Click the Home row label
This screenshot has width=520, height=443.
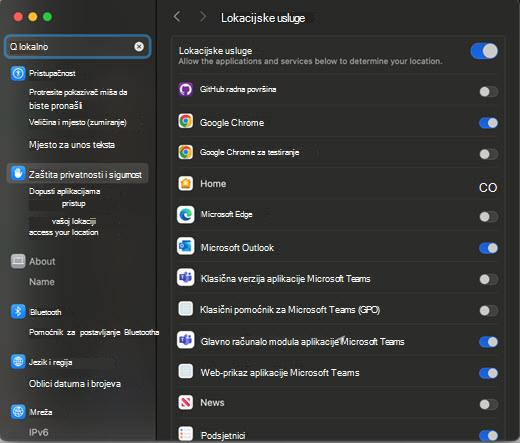(213, 184)
